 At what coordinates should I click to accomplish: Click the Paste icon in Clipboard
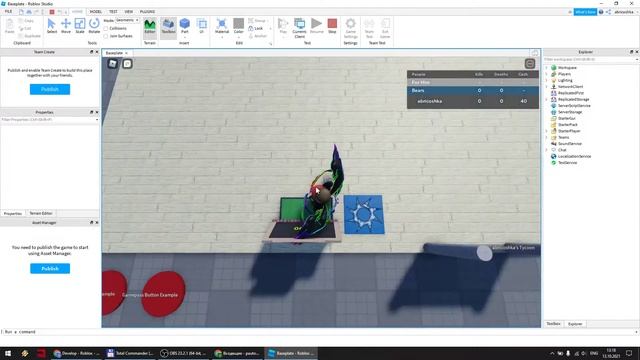click(9, 26)
